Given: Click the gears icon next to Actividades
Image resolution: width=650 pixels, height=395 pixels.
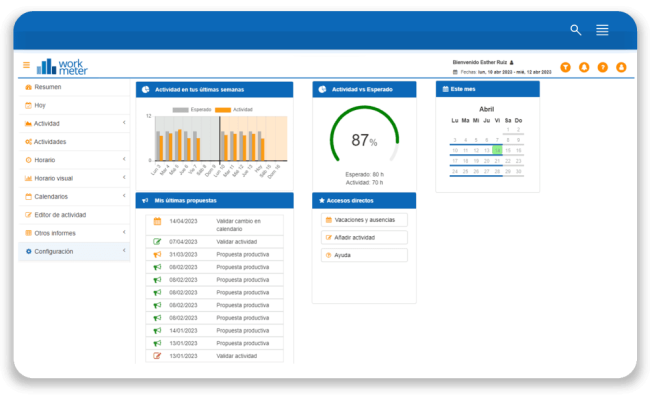Looking at the screenshot, I should pyautogui.click(x=28, y=142).
